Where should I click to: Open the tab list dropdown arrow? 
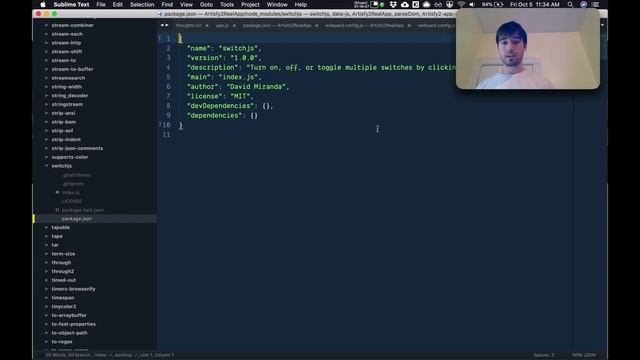(602, 25)
